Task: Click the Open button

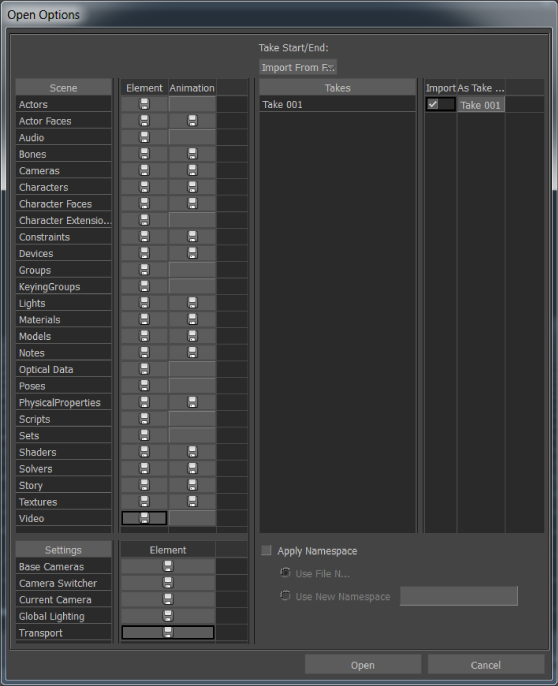Action: pyautogui.click(x=363, y=665)
